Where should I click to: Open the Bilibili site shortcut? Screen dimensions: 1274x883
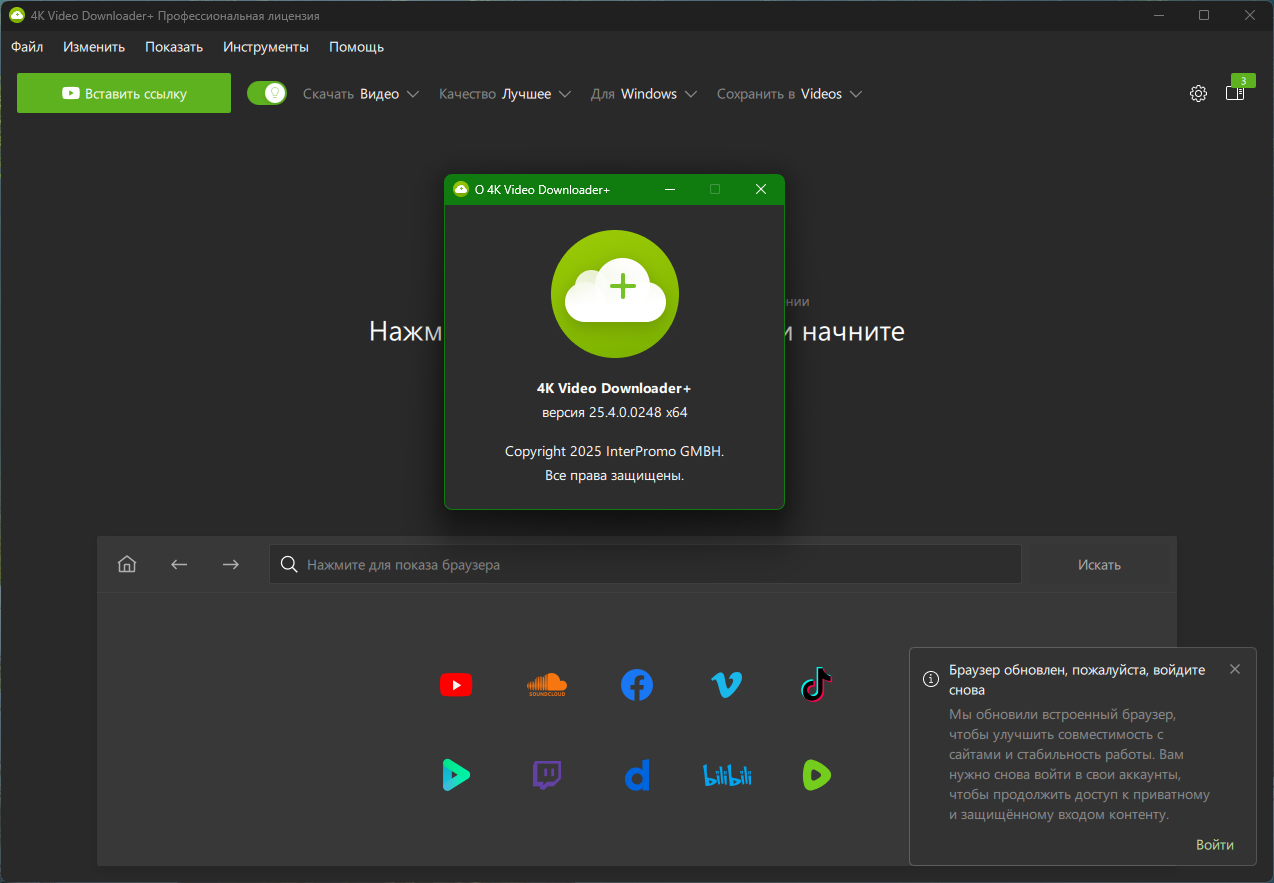click(x=727, y=775)
